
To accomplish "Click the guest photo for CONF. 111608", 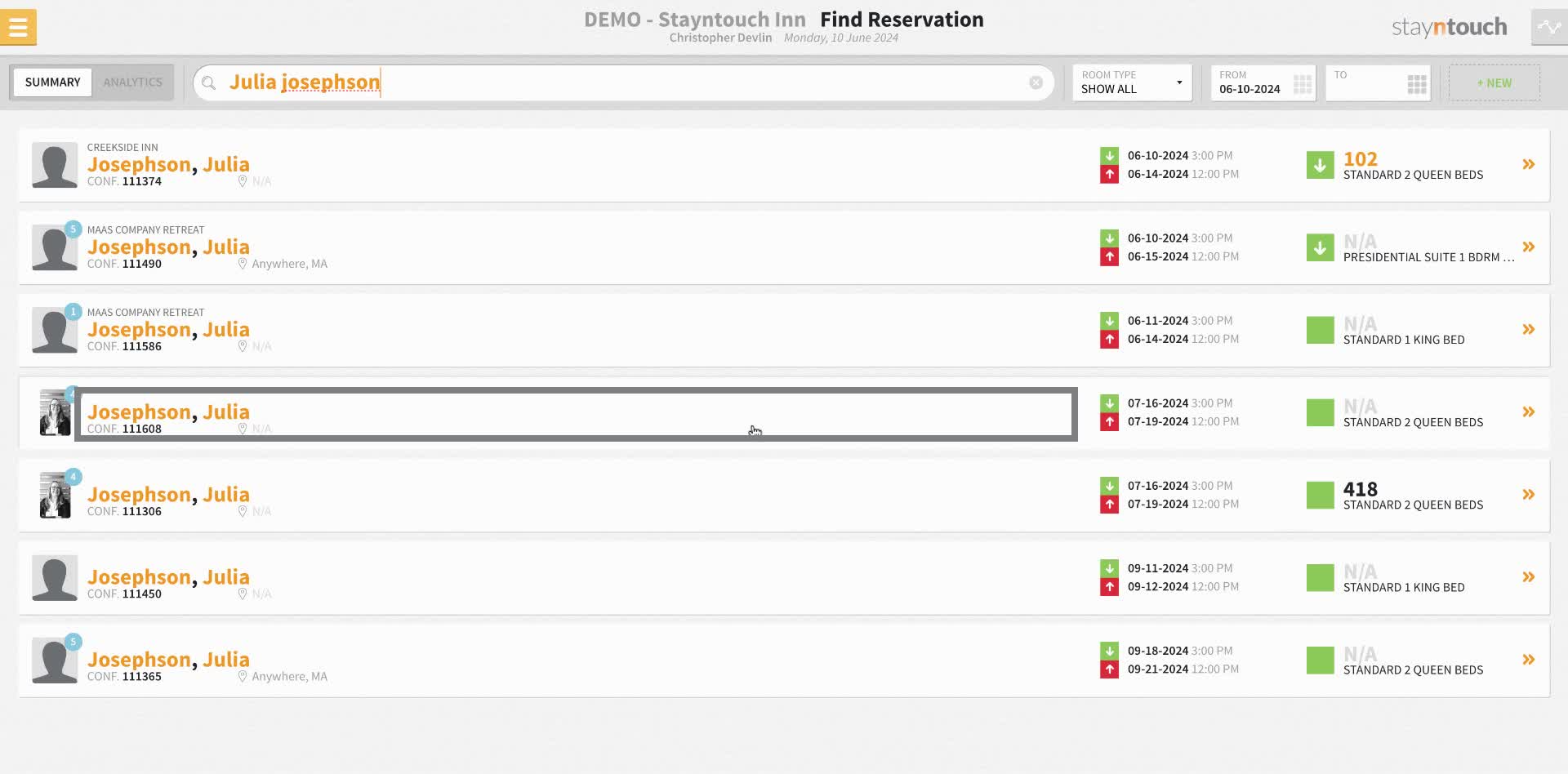I will click(55, 414).
